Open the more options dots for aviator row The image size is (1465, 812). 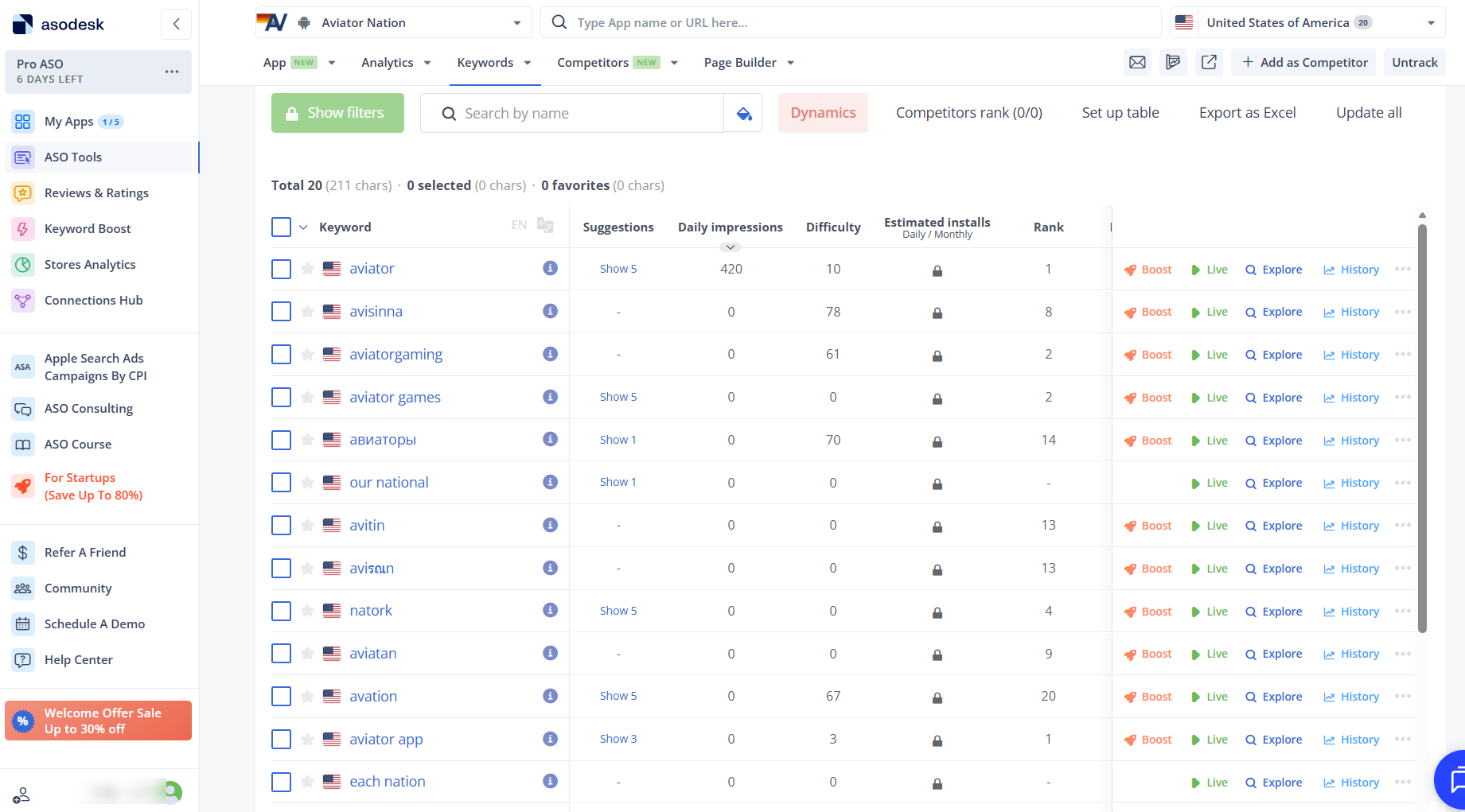[1403, 269]
